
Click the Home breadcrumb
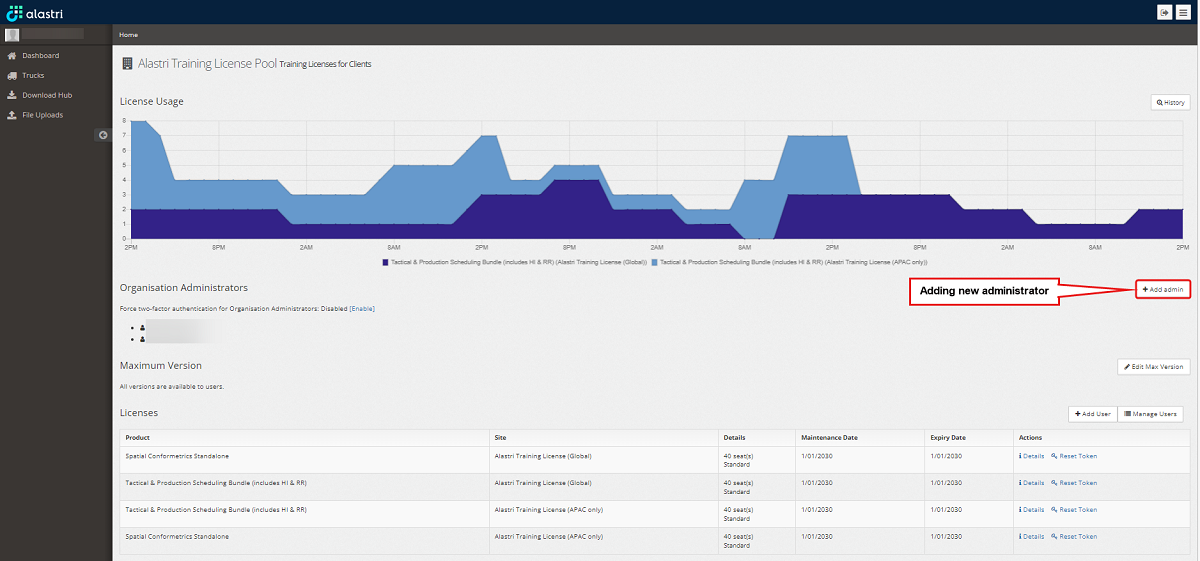129,35
